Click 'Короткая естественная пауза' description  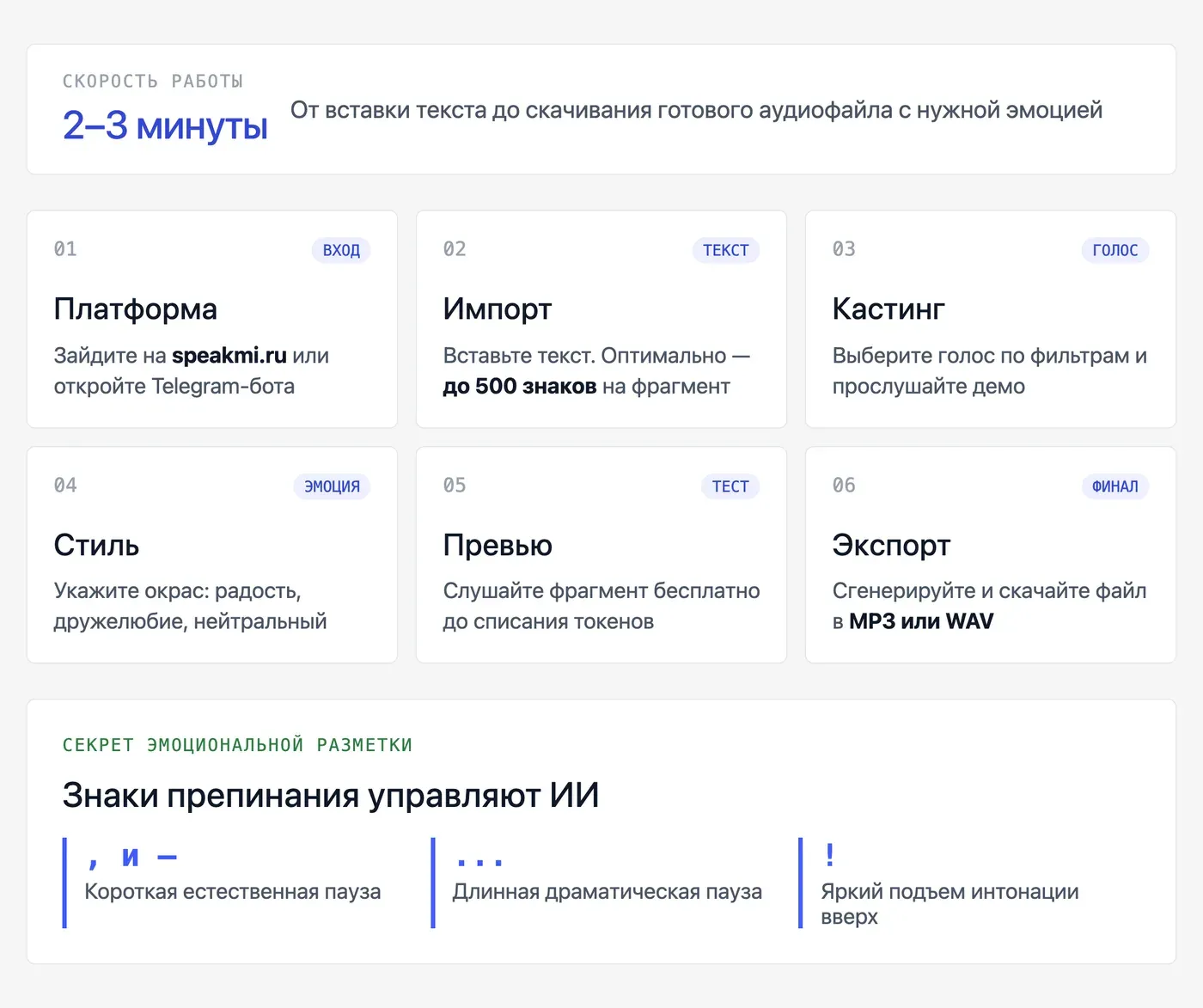coord(233,892)
